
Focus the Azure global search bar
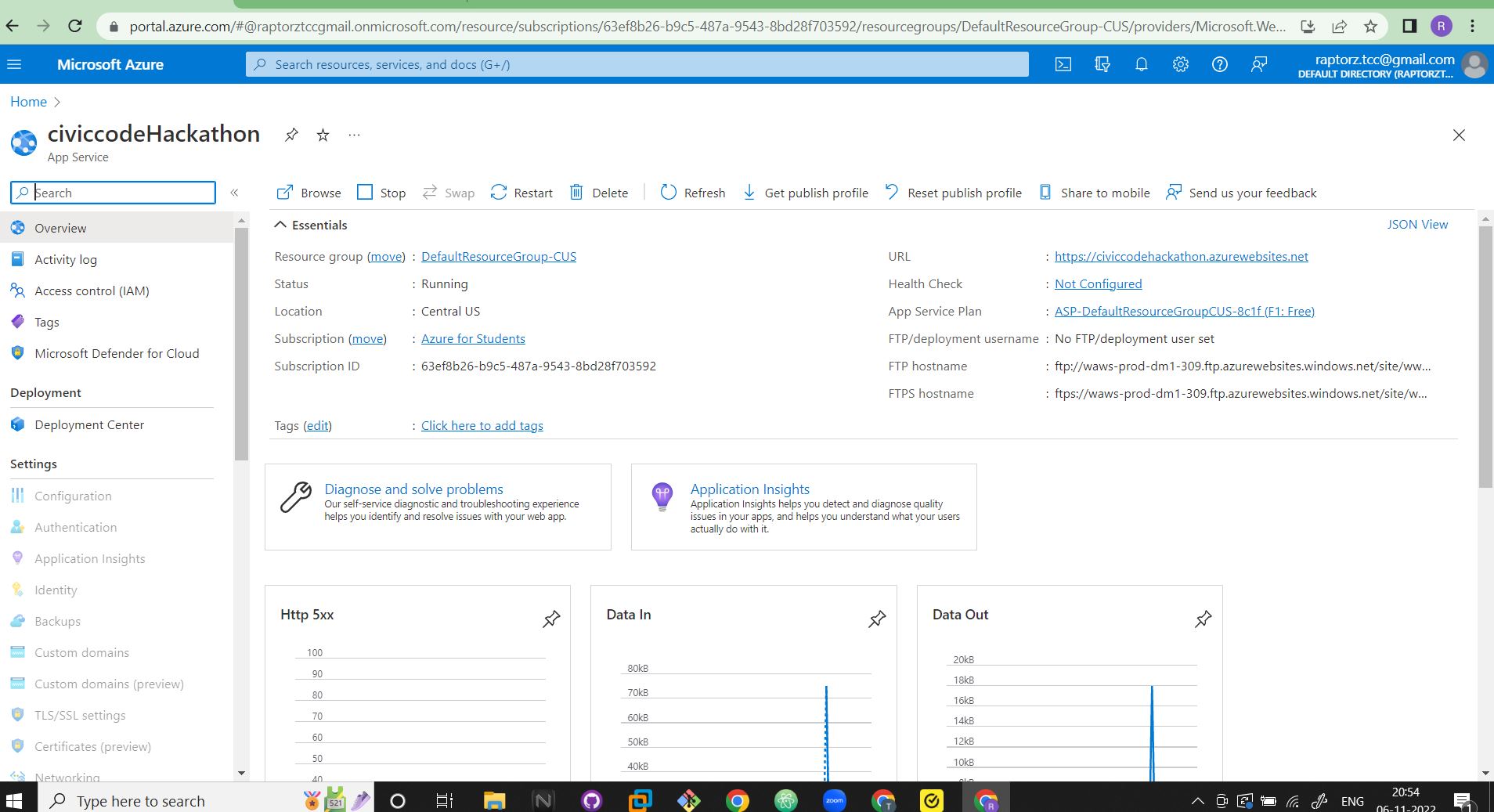point(637,64)
